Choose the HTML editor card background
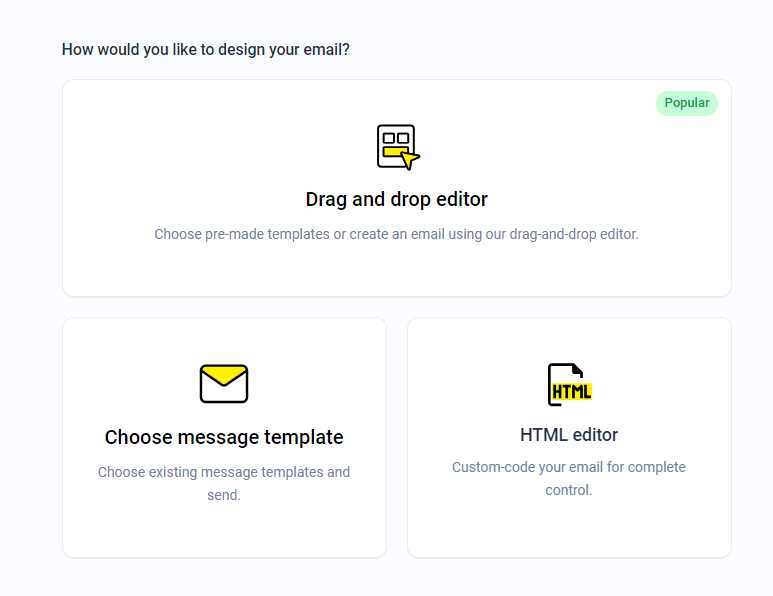 click(569, 438)
